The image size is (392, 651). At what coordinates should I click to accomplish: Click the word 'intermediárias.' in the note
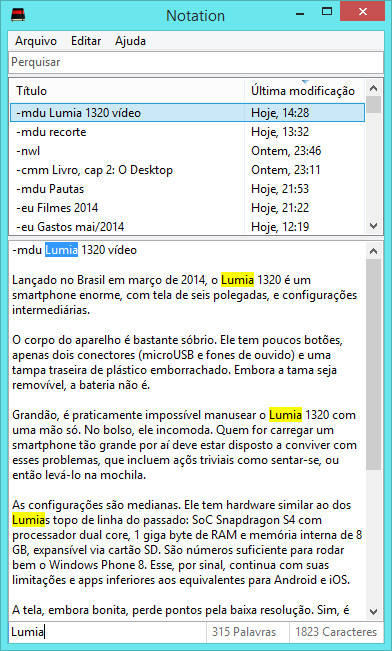pyautogui.click(x=51, y=310)
